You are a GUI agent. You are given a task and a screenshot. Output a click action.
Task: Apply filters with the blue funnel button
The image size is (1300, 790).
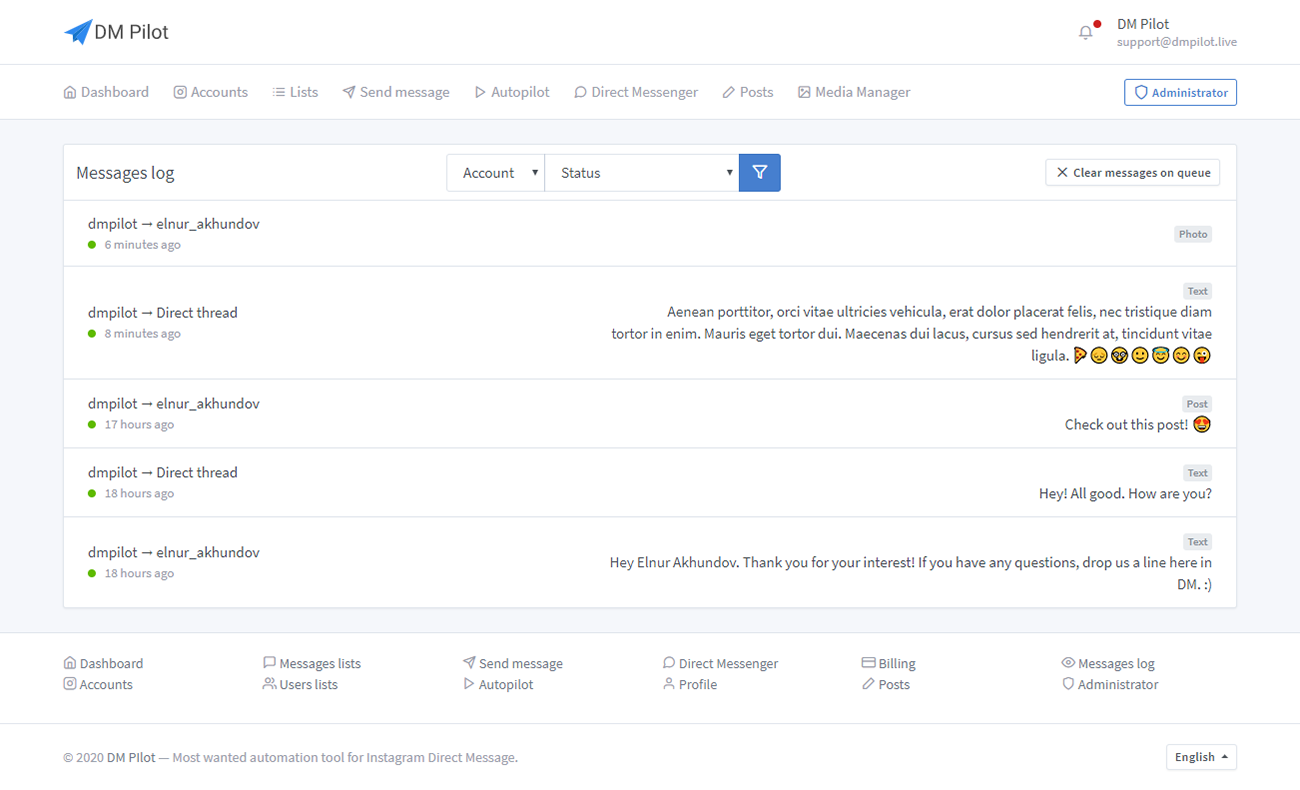pyautogui.click(x=760, y=173)
